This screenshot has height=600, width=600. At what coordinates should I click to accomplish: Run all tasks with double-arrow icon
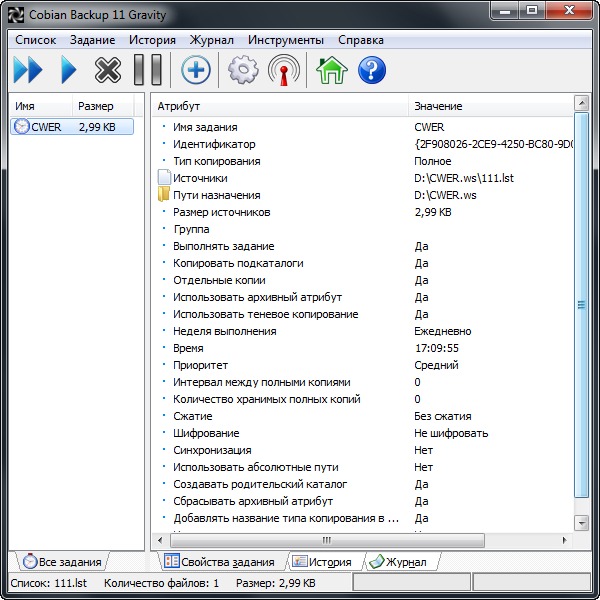(28, 70)
